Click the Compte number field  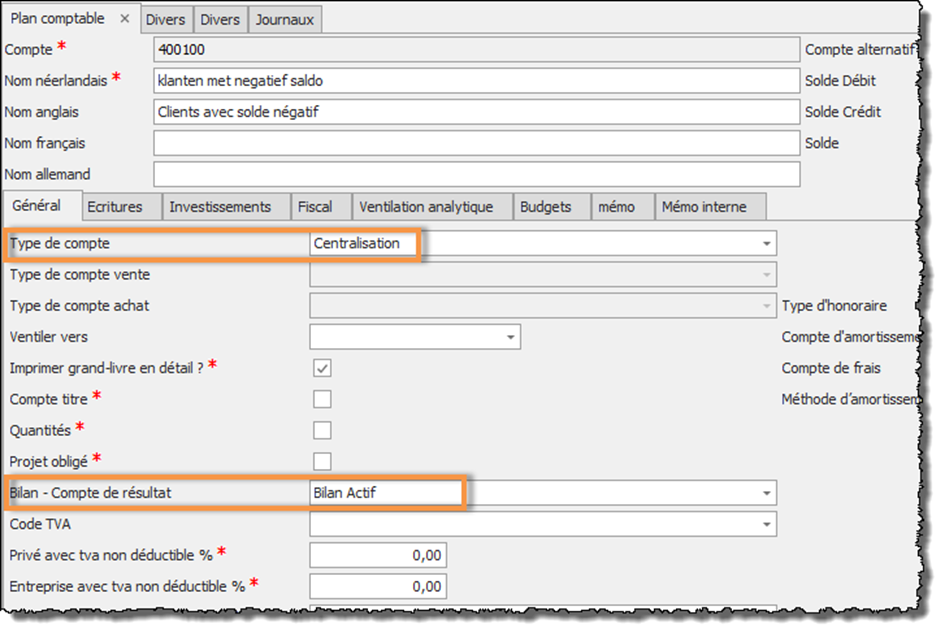pyautogui.click(x=477, y=49)
